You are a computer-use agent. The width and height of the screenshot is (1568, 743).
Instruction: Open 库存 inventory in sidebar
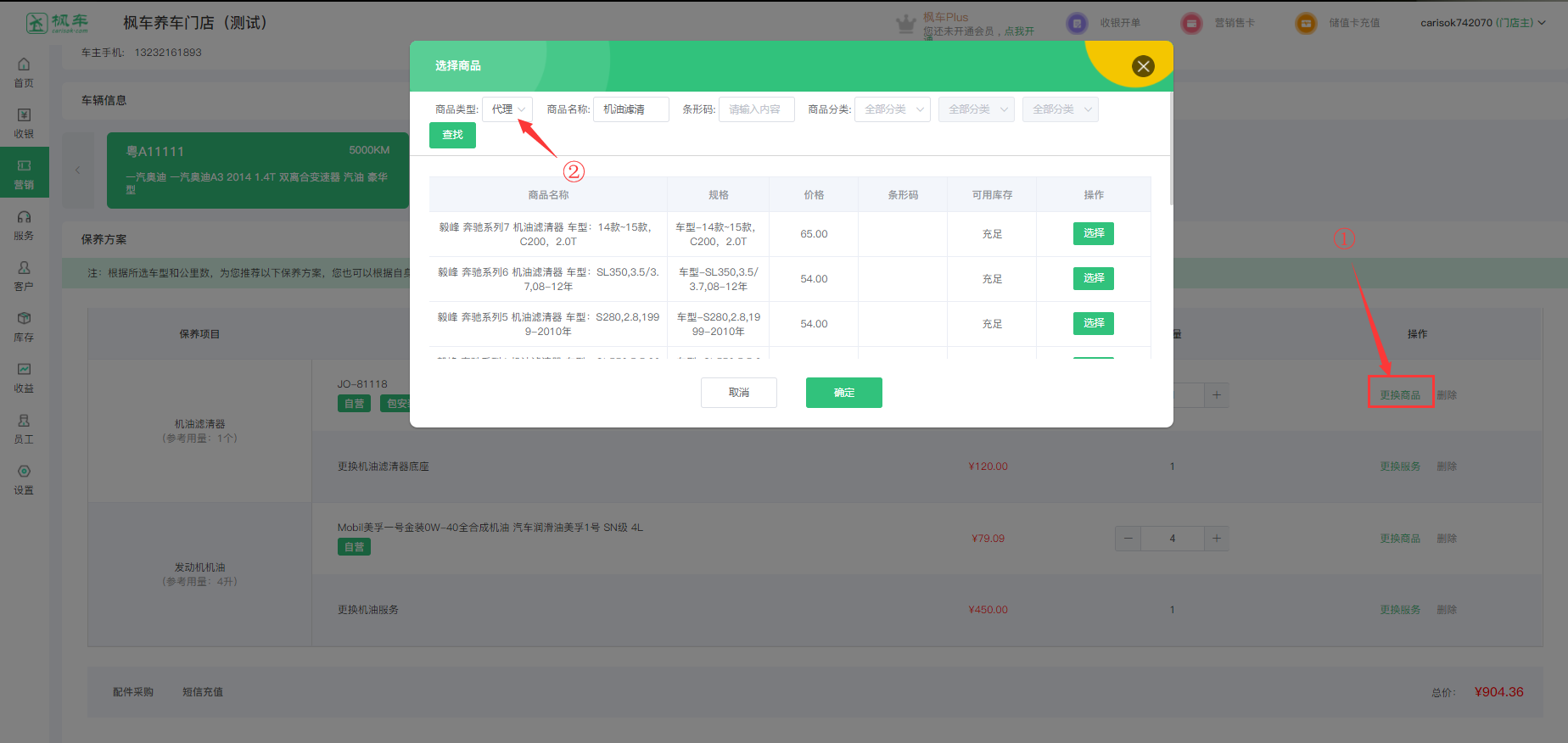(24, 327)
